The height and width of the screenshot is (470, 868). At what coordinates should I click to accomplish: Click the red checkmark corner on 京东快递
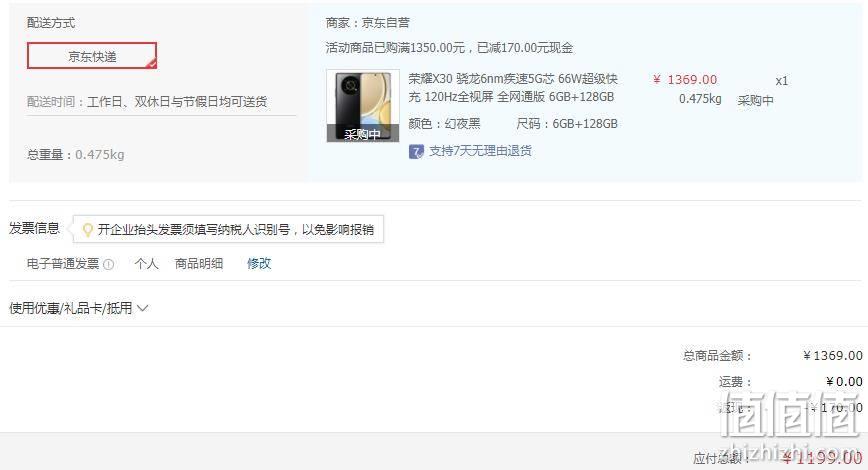coord(151,63)
